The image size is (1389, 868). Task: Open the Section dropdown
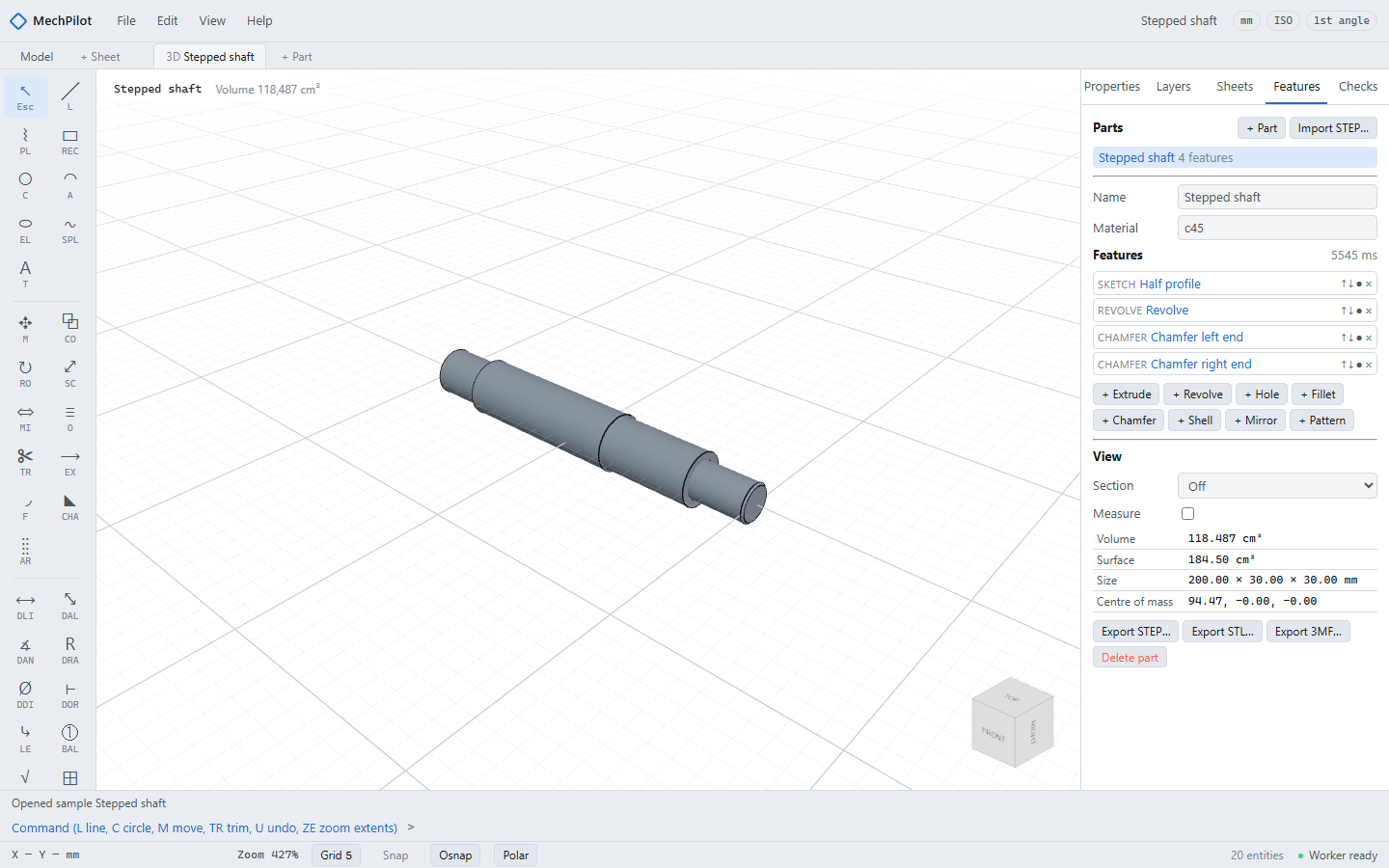(x=1277, y=486)
